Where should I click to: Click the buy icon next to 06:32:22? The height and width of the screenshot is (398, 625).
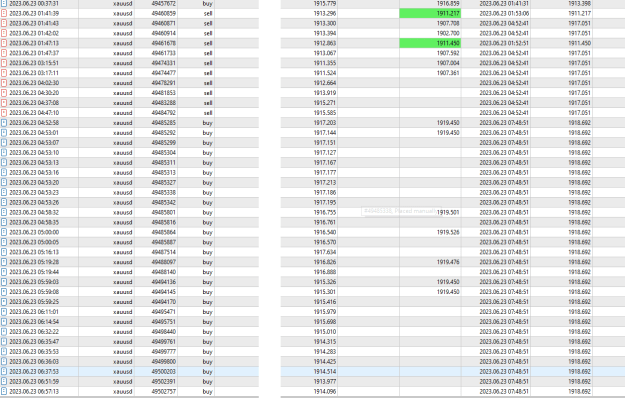(4, 332)
